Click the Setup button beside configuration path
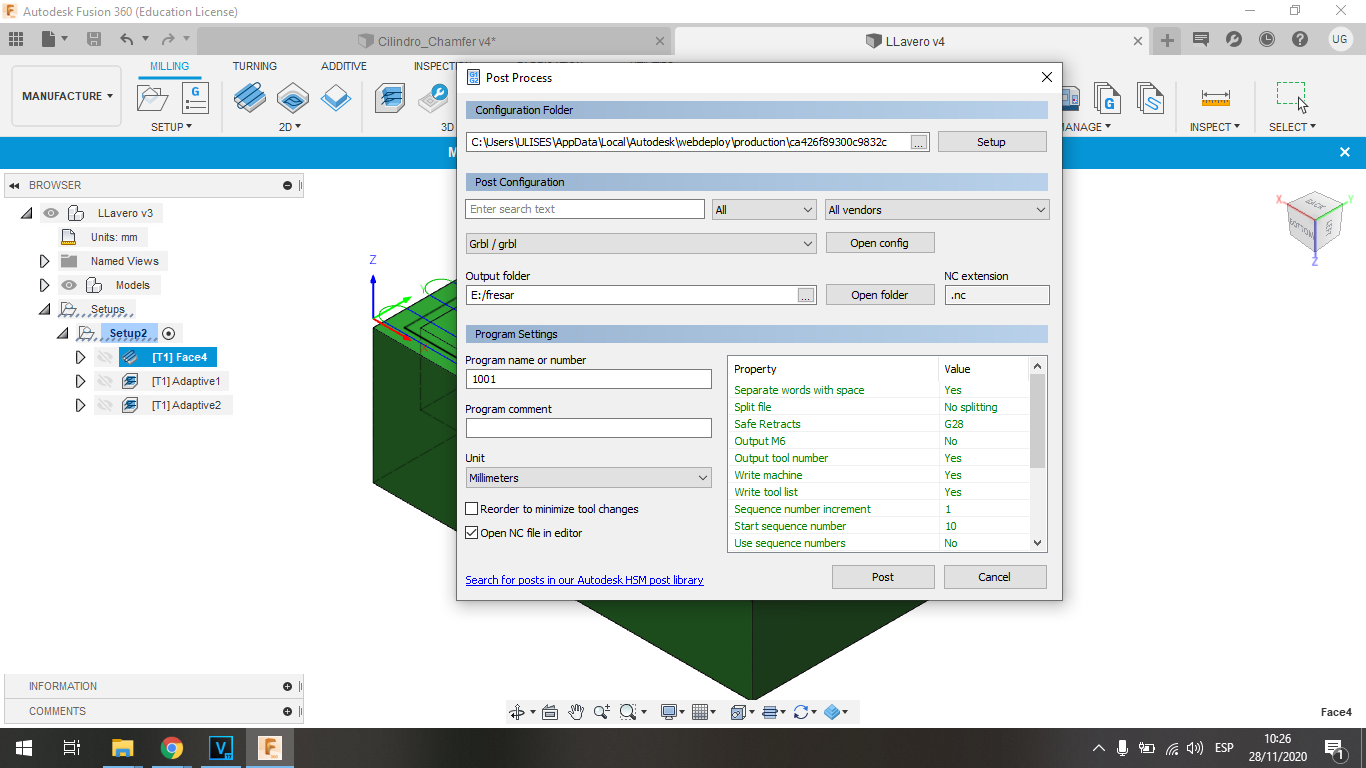This screenshot has width=1366, height=768. click(992, 142)
